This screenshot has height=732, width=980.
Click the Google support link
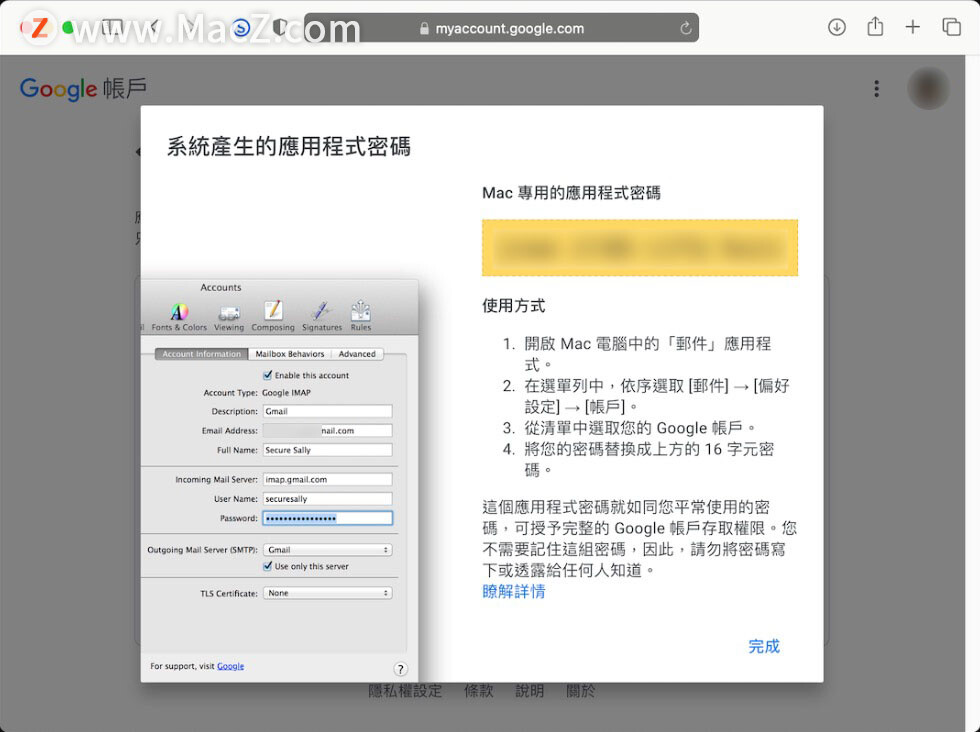[x=230, y=666]
